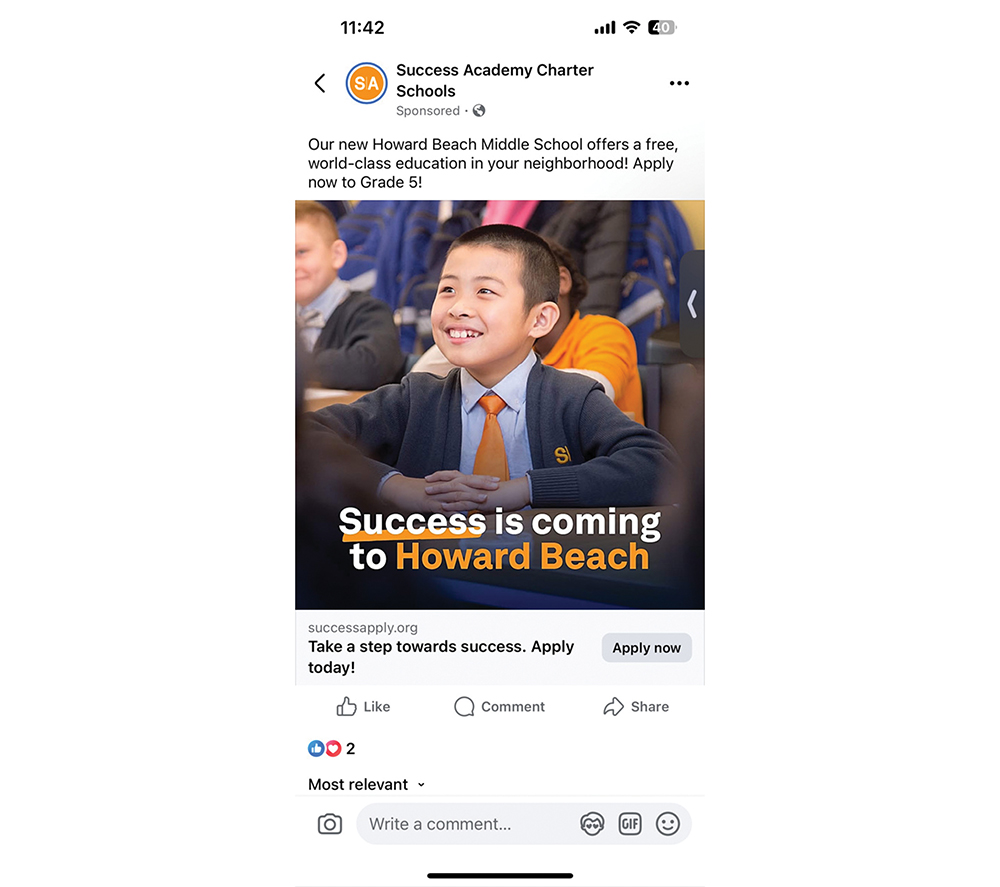
Task: Like the post with thumbs-up
Action: [363, 707]
